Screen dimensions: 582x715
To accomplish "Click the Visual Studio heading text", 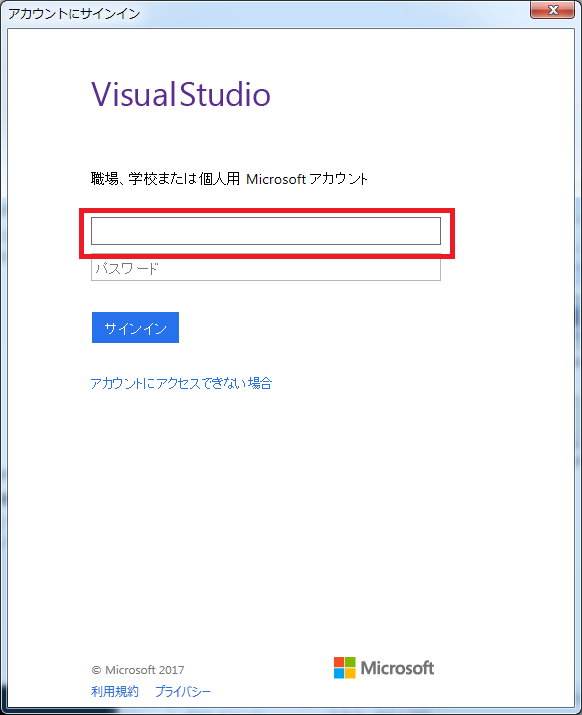I will [x=181, y=94].
